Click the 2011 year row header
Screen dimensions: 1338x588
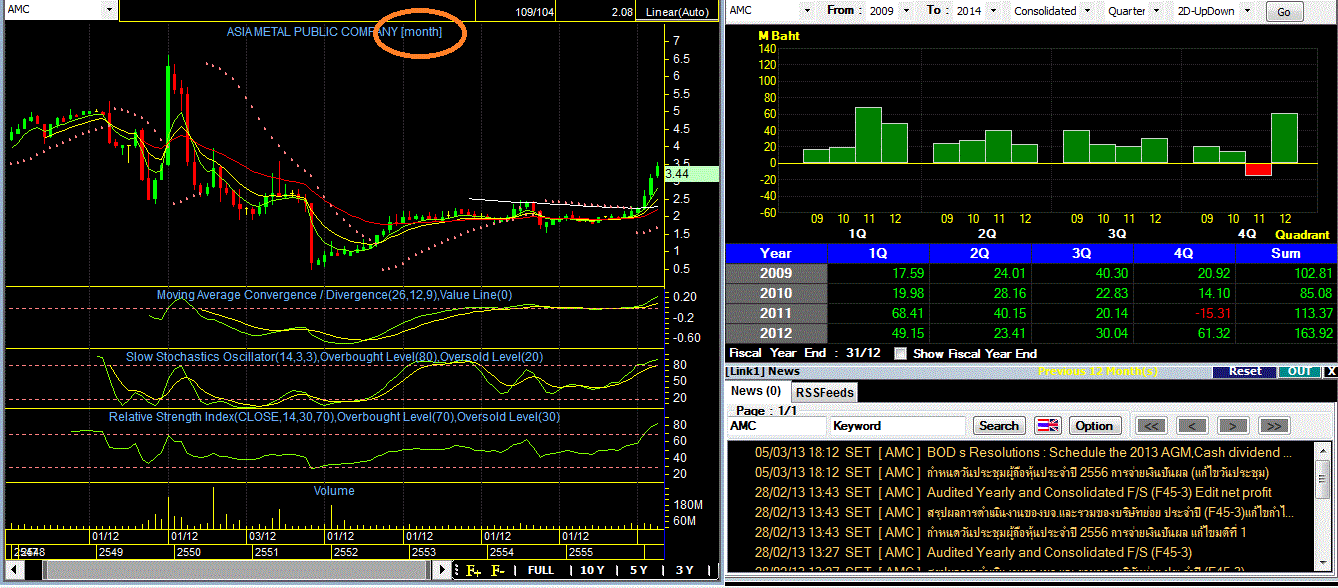[x=776, y=313]
